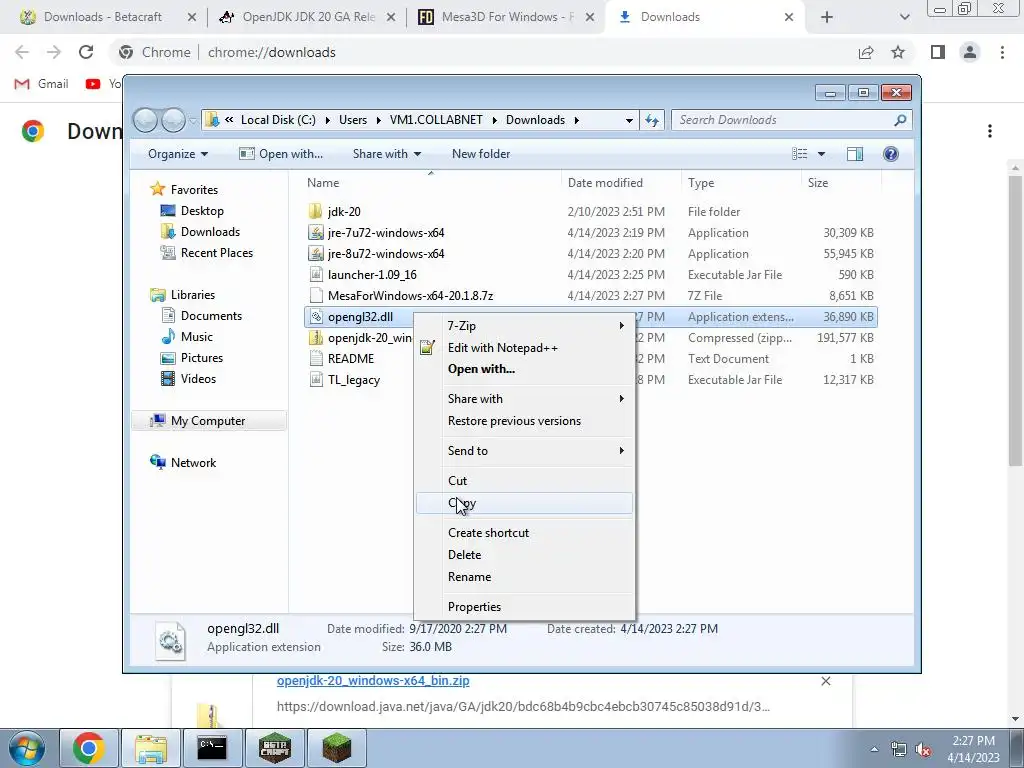1024x768 pixels.
Task: Click the refresh icon beside address bar
Action: (652, 120)
